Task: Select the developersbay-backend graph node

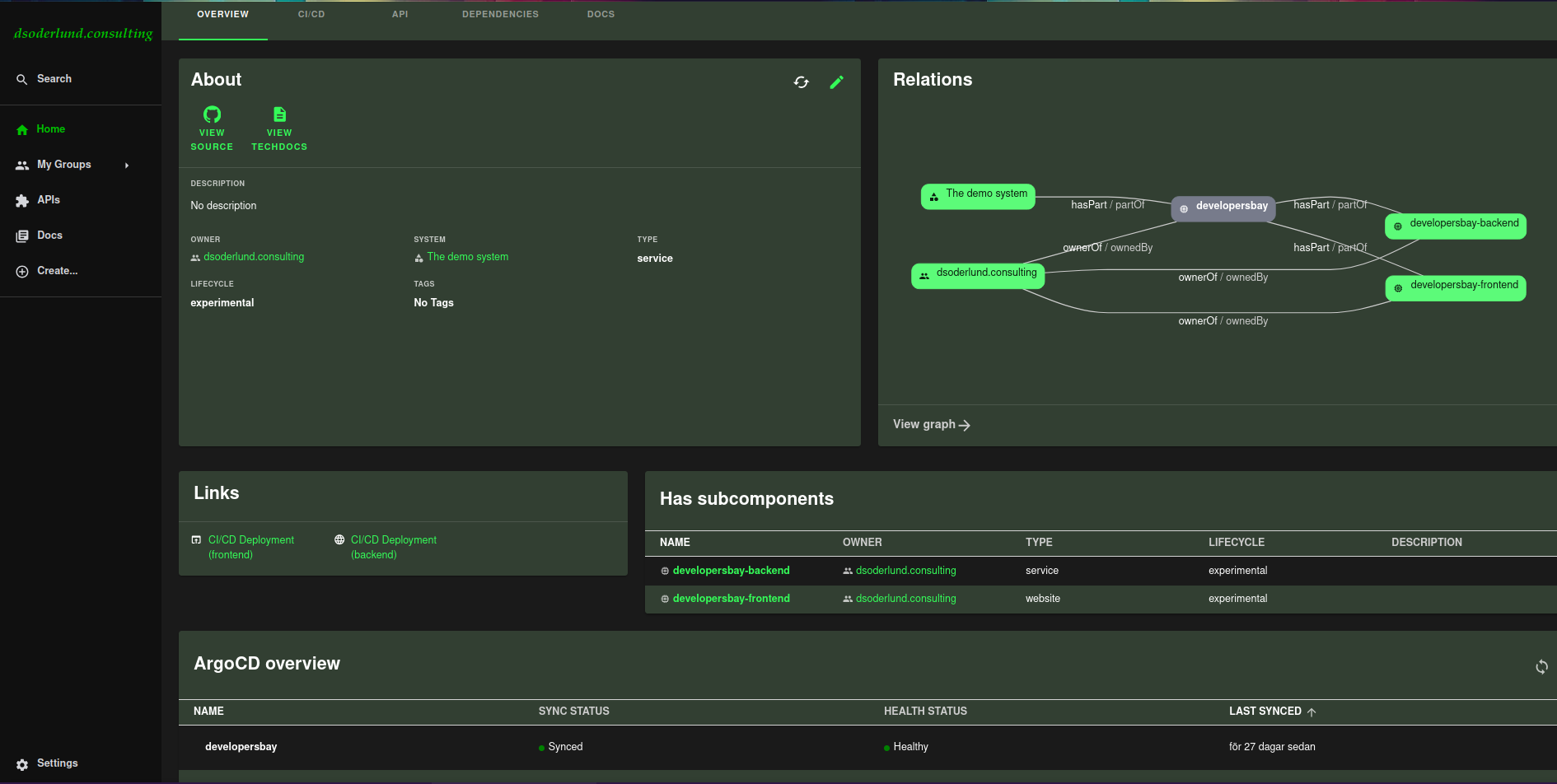Action: click(x=1456, y=226)
